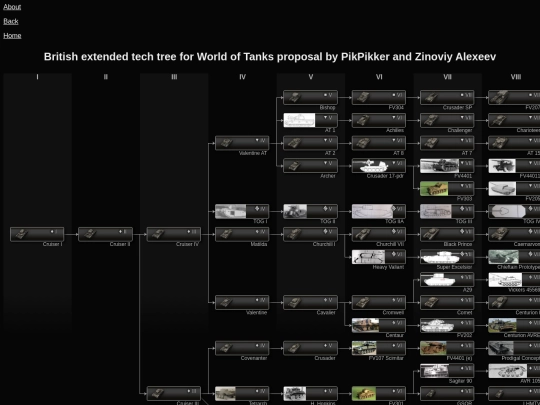540x405 pixels.
Task: Select the Archer tank node
Action: coord(310,166)
